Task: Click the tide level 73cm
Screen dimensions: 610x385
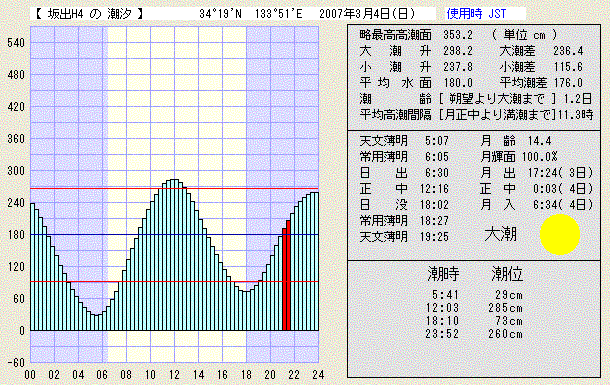Action: pos(509,321)
